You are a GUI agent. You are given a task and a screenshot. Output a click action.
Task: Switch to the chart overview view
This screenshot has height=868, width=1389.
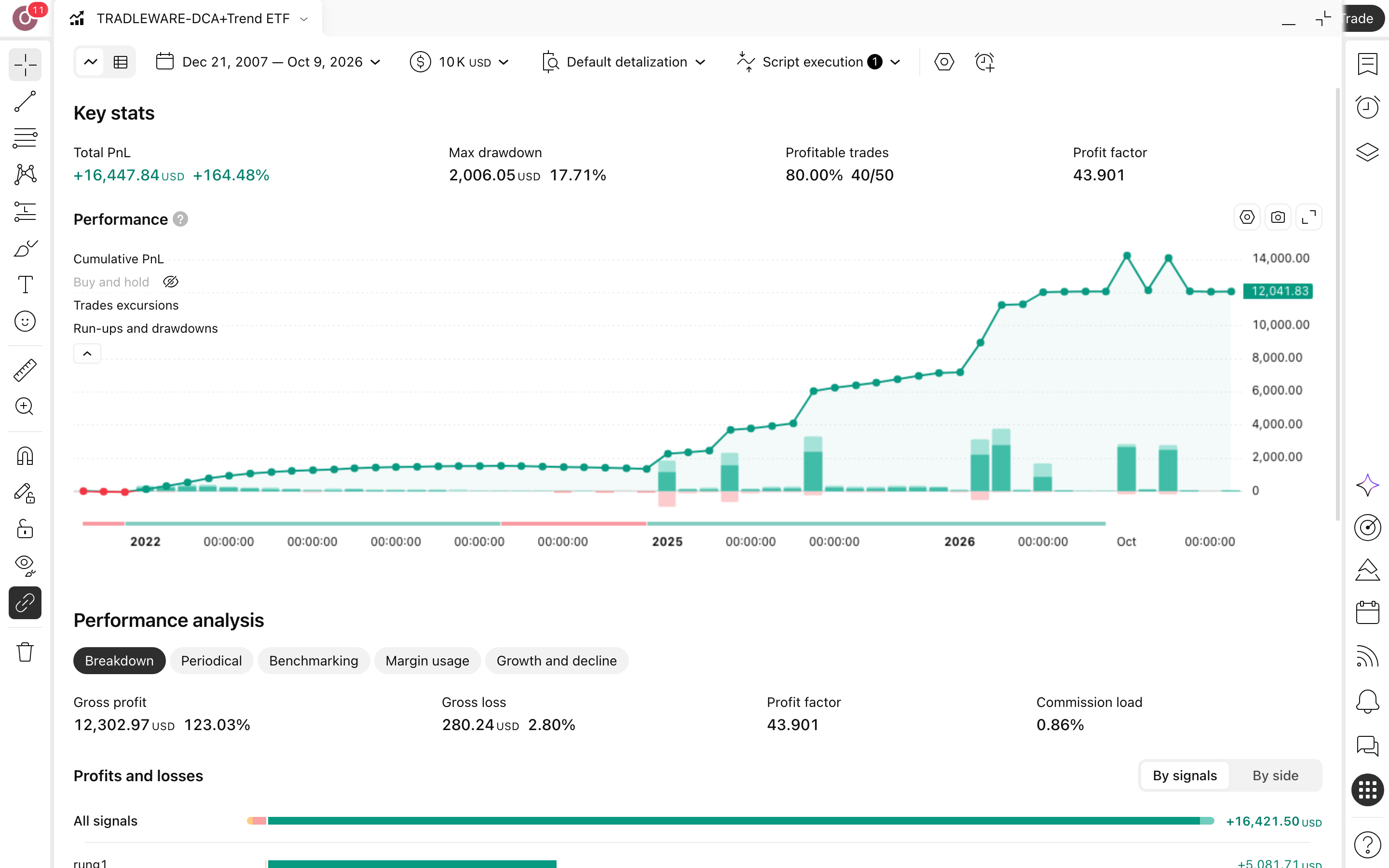pyautogui.click(x=90, y=62)
